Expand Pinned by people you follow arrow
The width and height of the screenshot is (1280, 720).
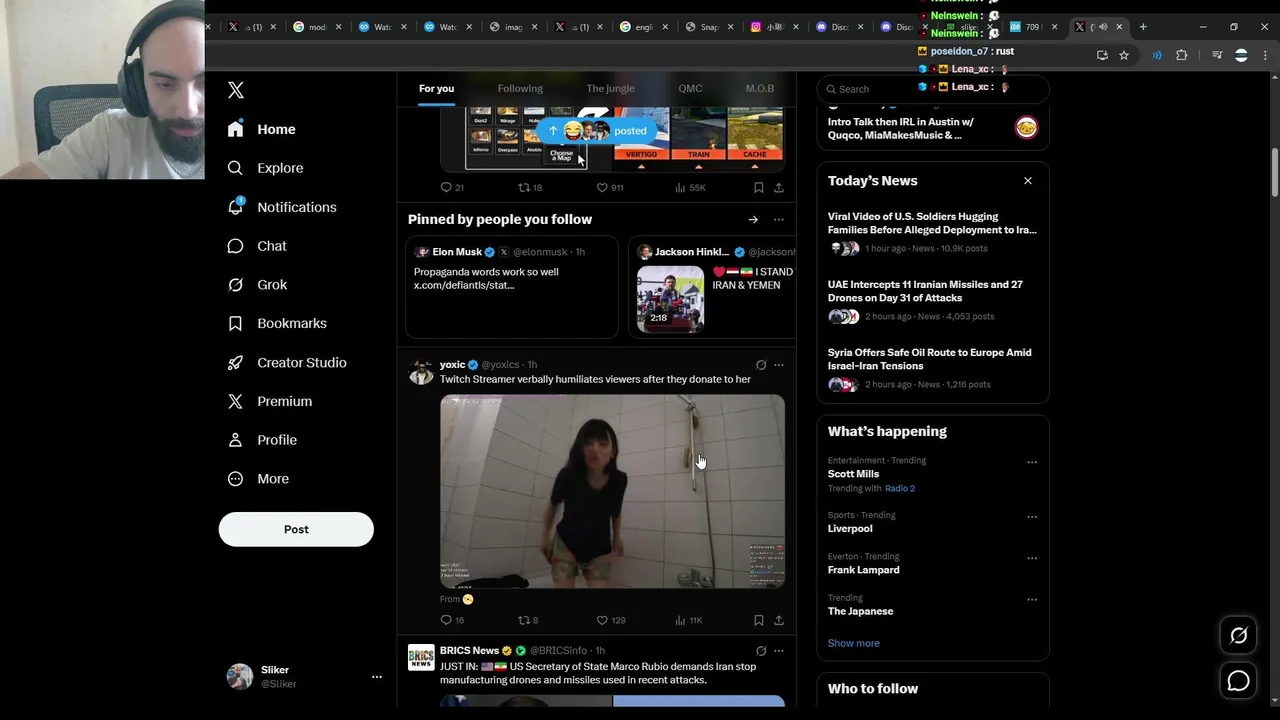(753, 220)
